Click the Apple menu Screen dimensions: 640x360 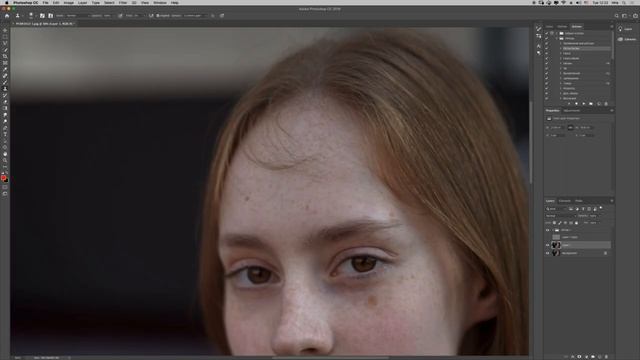pyautogui.click(x=6, y=2)
